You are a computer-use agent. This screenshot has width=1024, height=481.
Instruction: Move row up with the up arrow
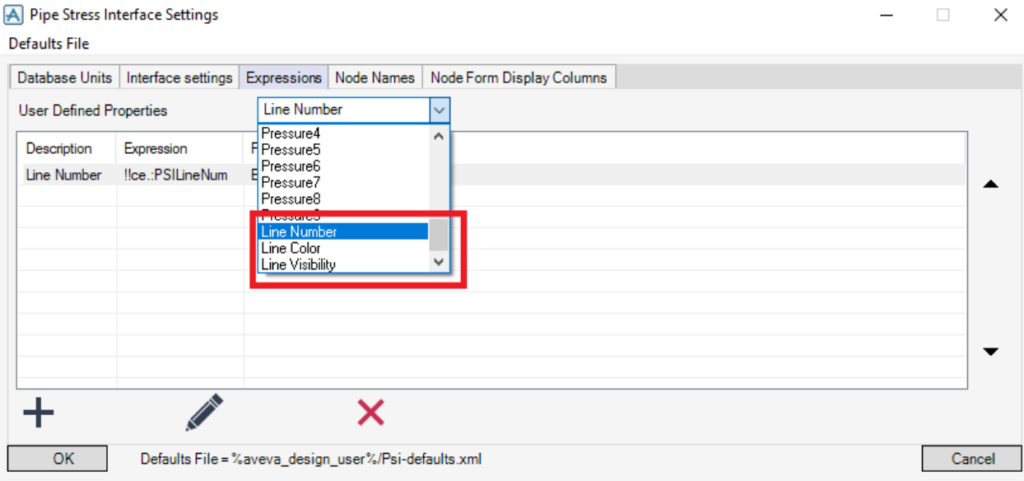tap(991, 185)
